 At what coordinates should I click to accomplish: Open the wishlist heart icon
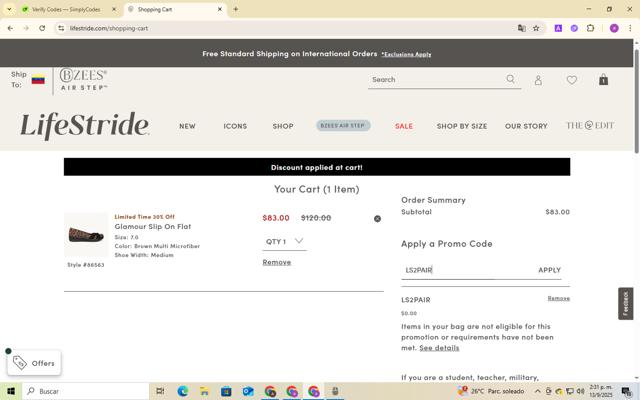click(571, 80)
